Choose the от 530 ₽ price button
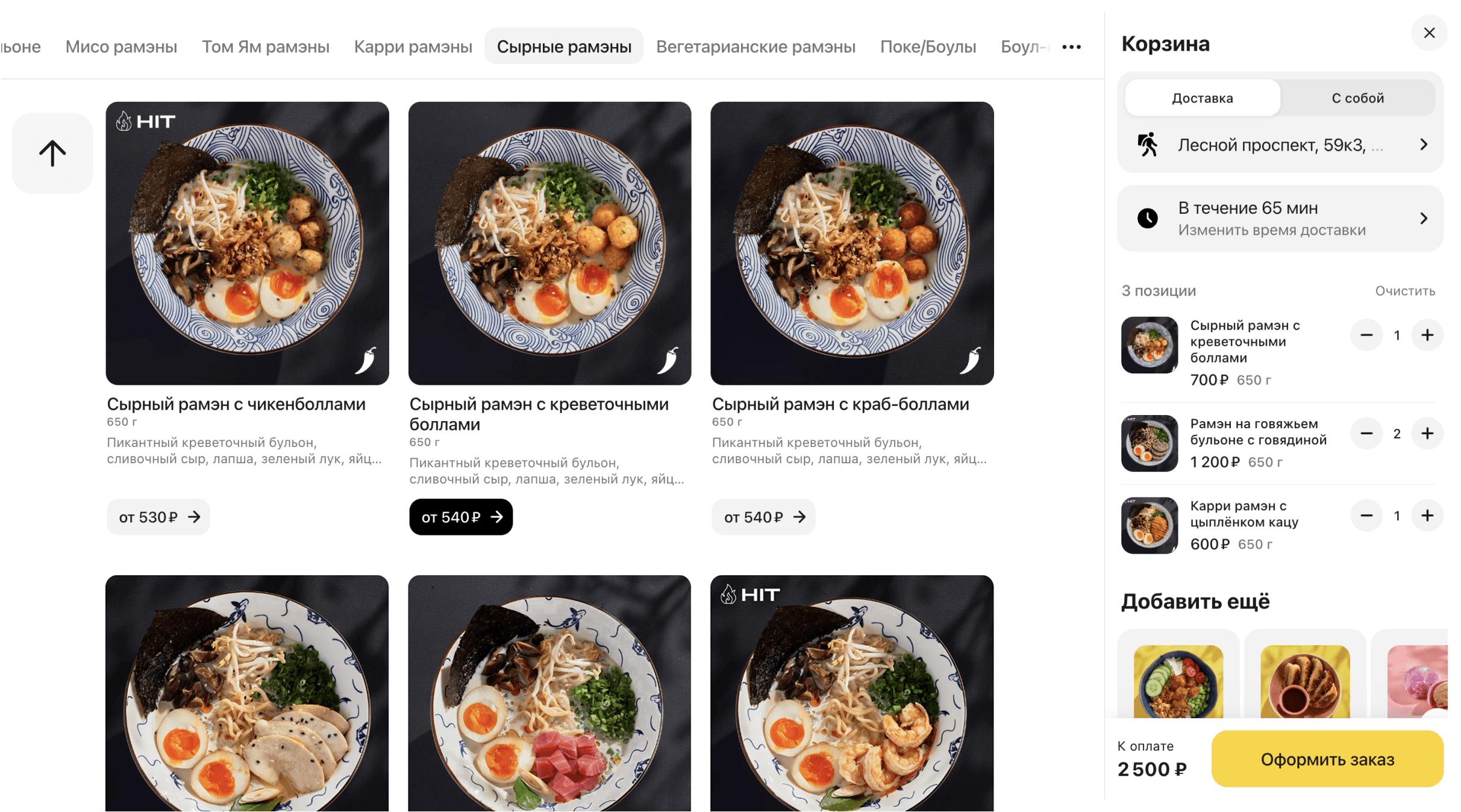Screen dimensions: 1461x812 point(158,517)
